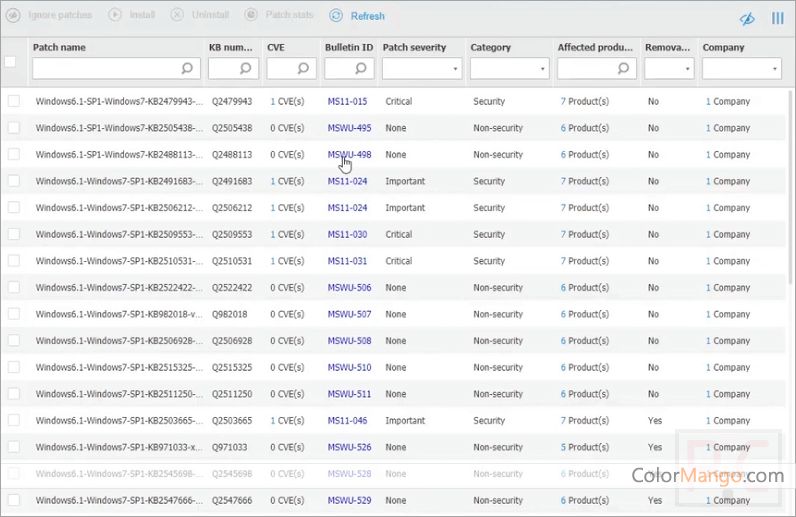
Task: Click the Affected products search field
Action: 588,68
